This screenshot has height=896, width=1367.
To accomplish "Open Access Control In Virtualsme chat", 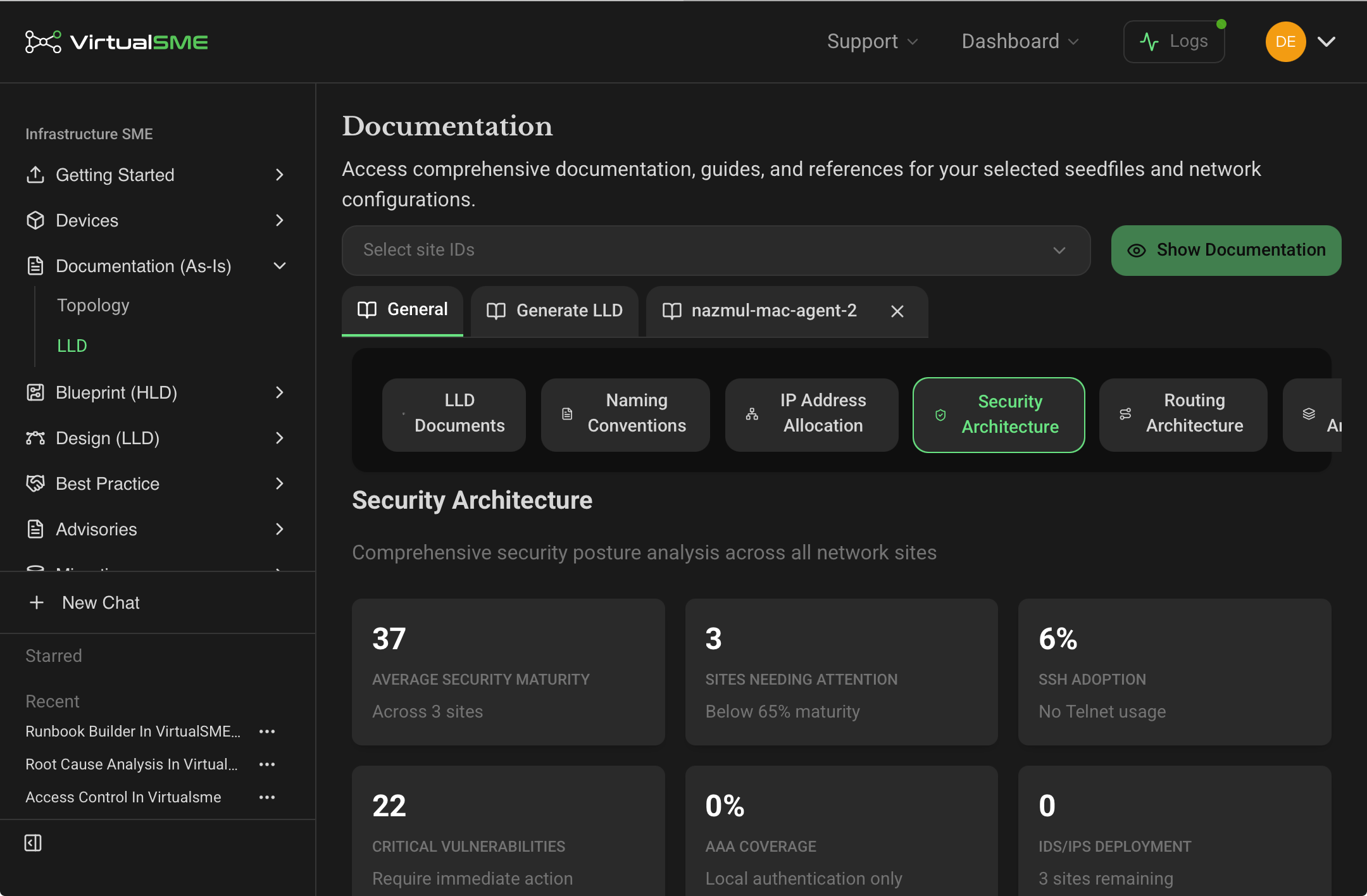I will (123, 797).
